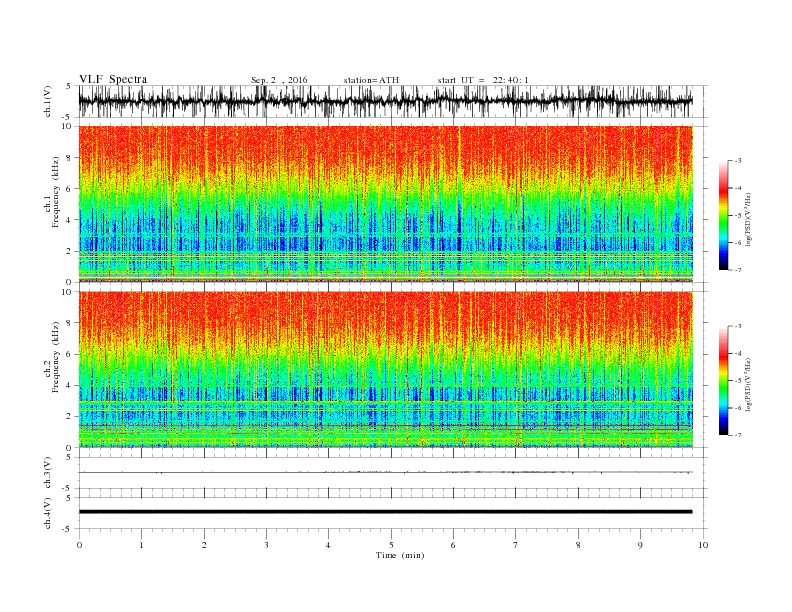Screen dimensions: 792x612
Task: Click the '-5' tick on ch.2 colorbar
Action: (x=738, y=380)
